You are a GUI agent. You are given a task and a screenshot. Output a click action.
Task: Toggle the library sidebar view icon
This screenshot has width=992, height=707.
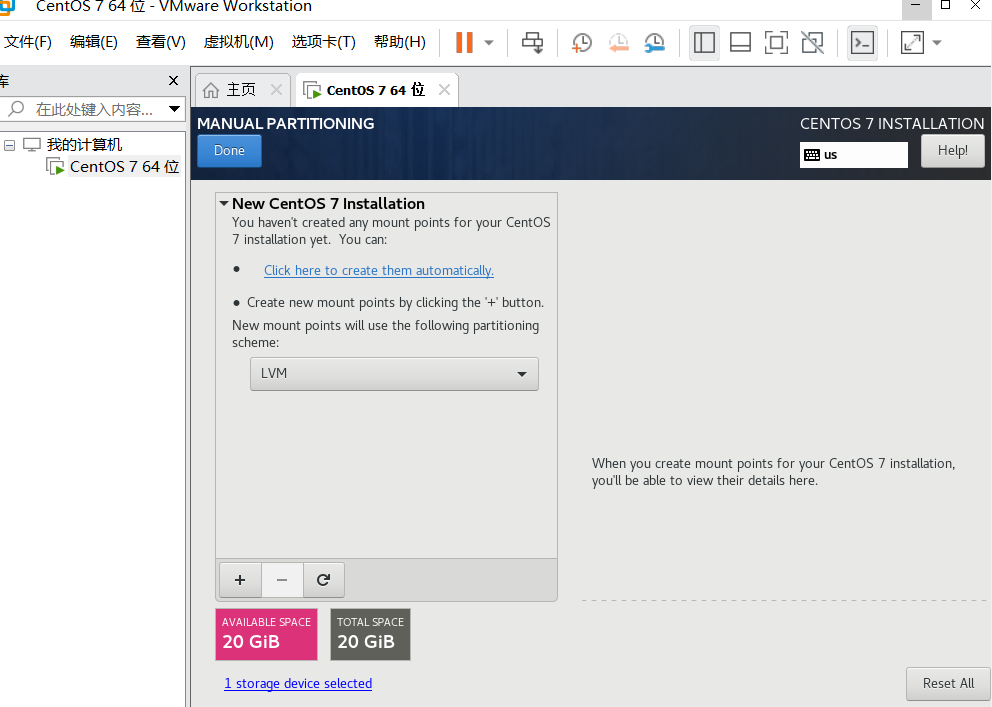704,42
